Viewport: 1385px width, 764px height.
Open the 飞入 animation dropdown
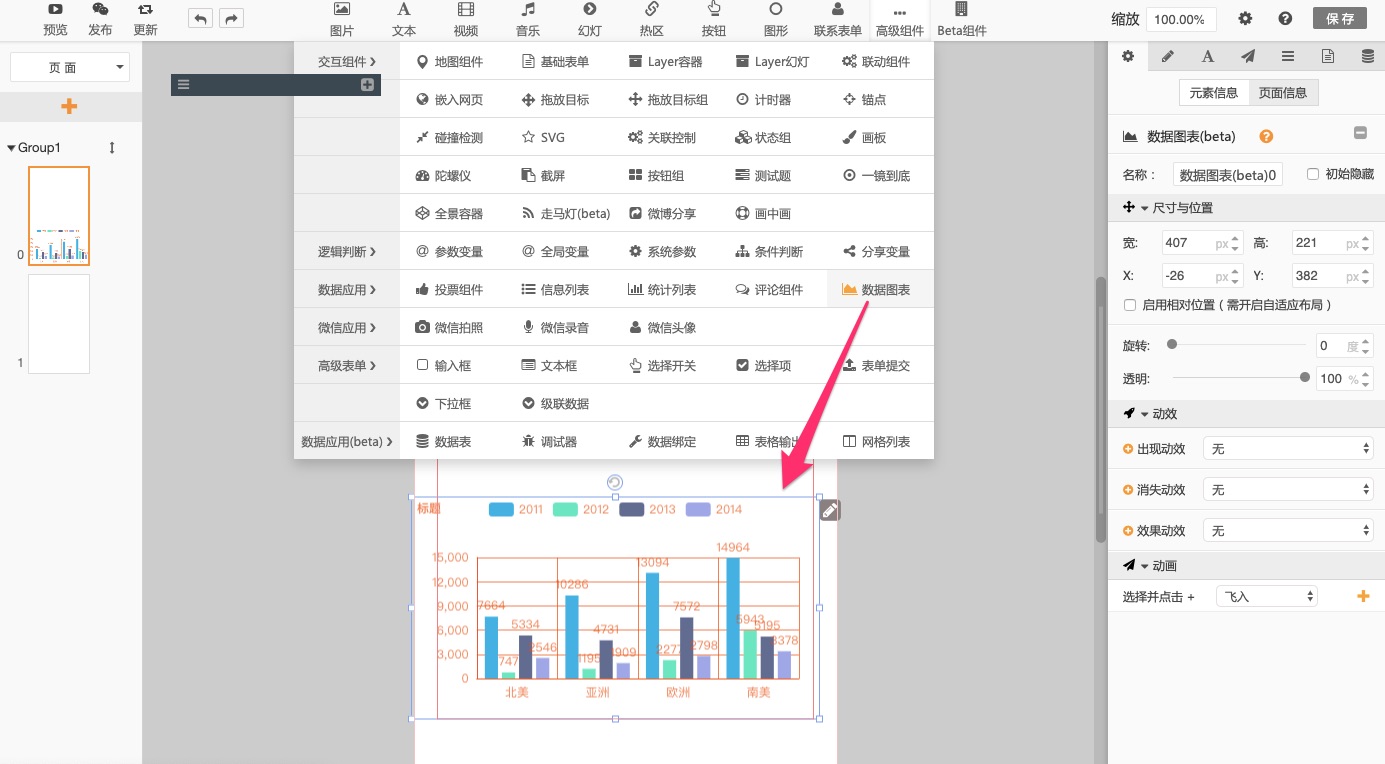point(1266,596)
